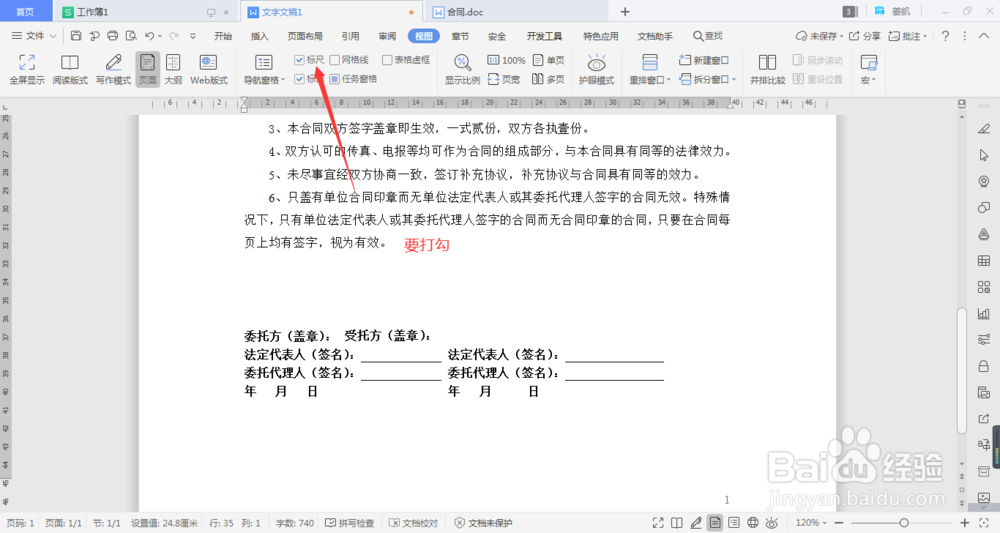Click 并排比较 side by side compare
Screen dimensions: 1000x533
click(x=767, y=69)
